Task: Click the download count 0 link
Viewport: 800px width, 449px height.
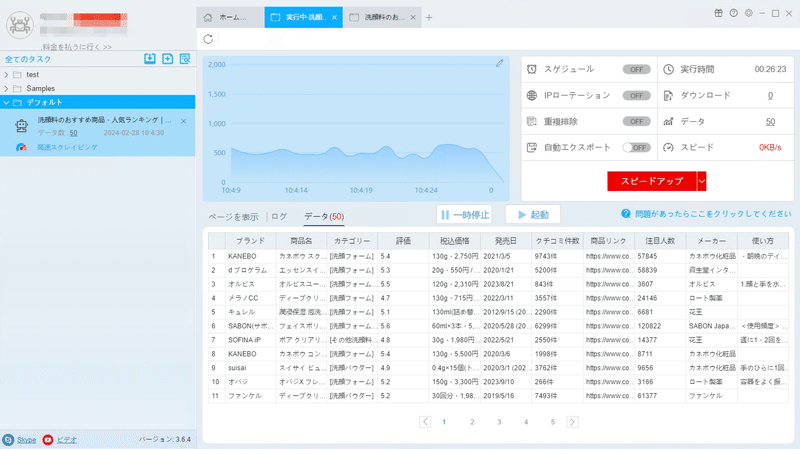Action: 770,95
